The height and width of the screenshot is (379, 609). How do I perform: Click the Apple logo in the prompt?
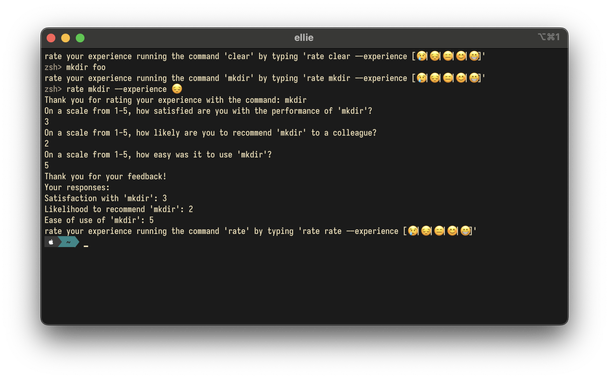pyautogui.click(x=51, y=242)
